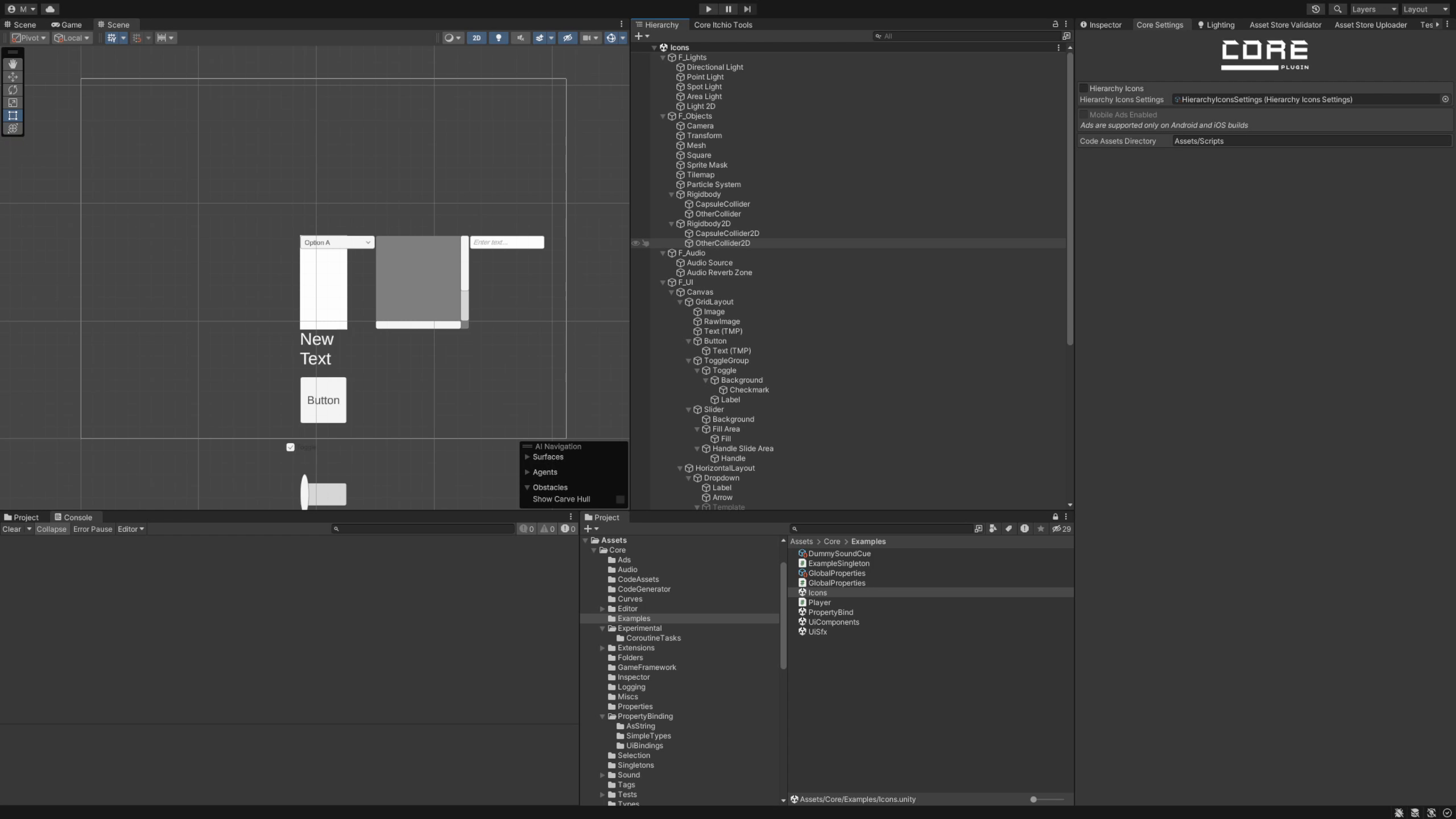Click Search by Type icon in Project
The width and height of the screenshot is (1456, 819).
point(992,529)
